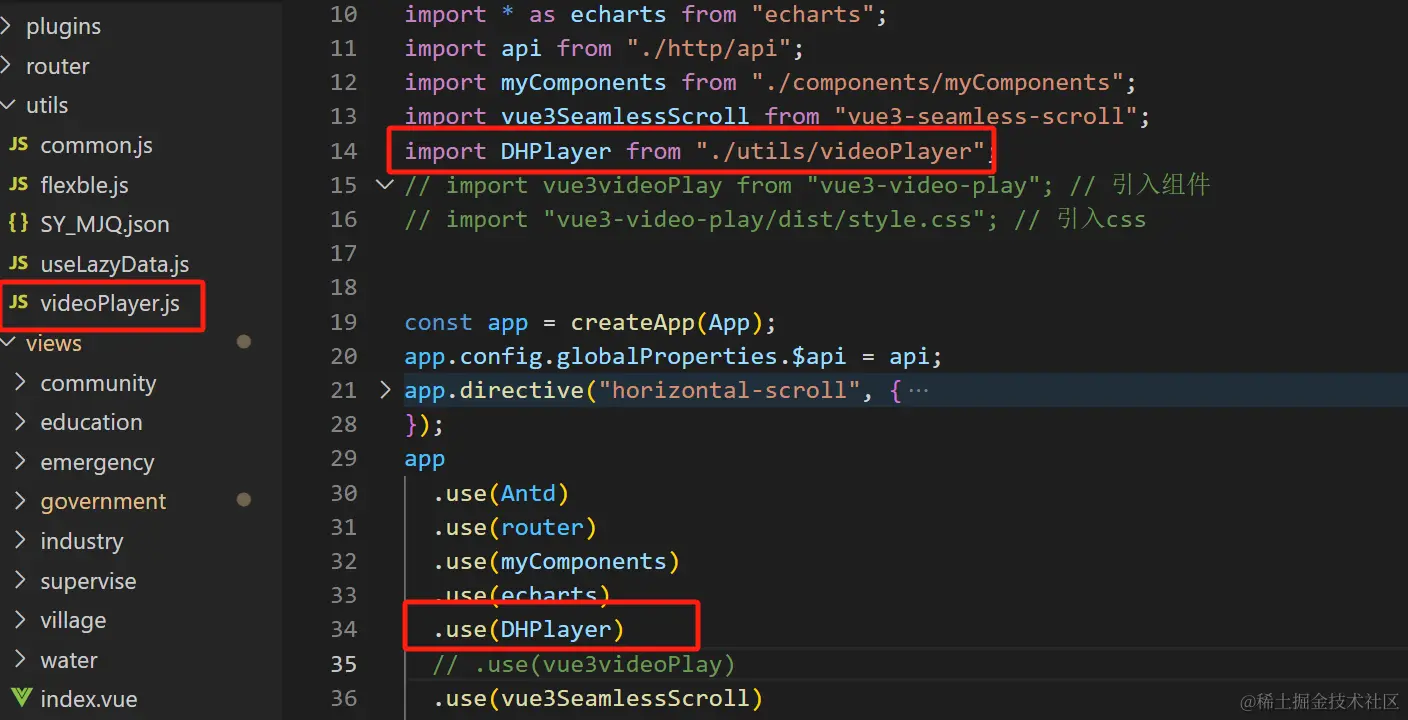
Task: Expand the government folder chevron
Action: (21, 502)
